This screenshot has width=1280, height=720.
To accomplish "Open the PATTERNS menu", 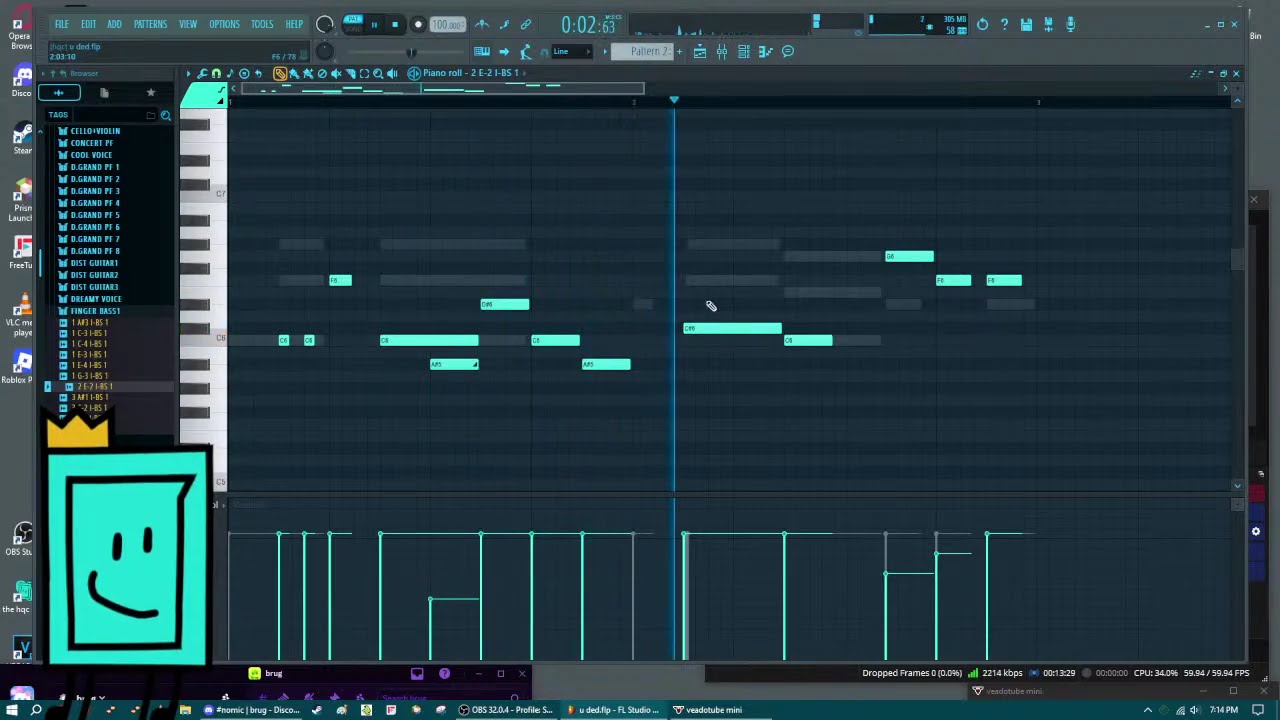I will coord(150,24).
